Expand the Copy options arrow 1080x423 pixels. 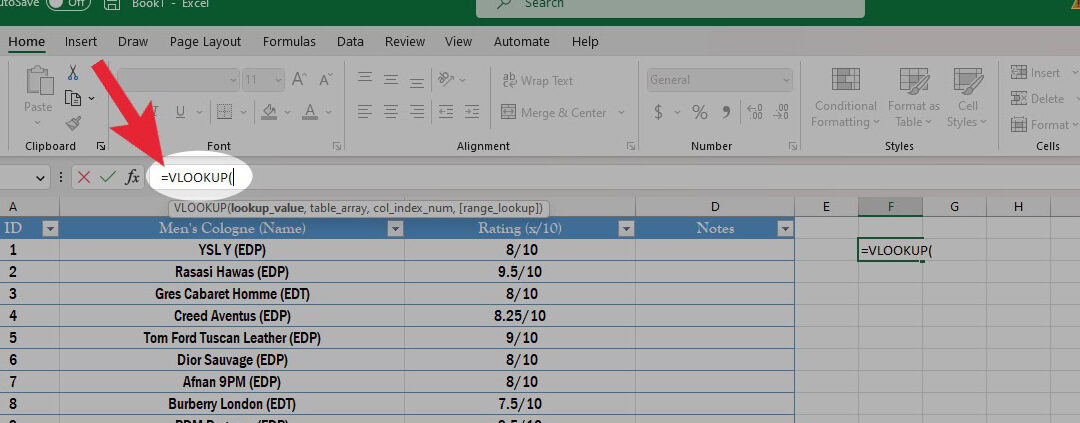(x=92, y=99)
